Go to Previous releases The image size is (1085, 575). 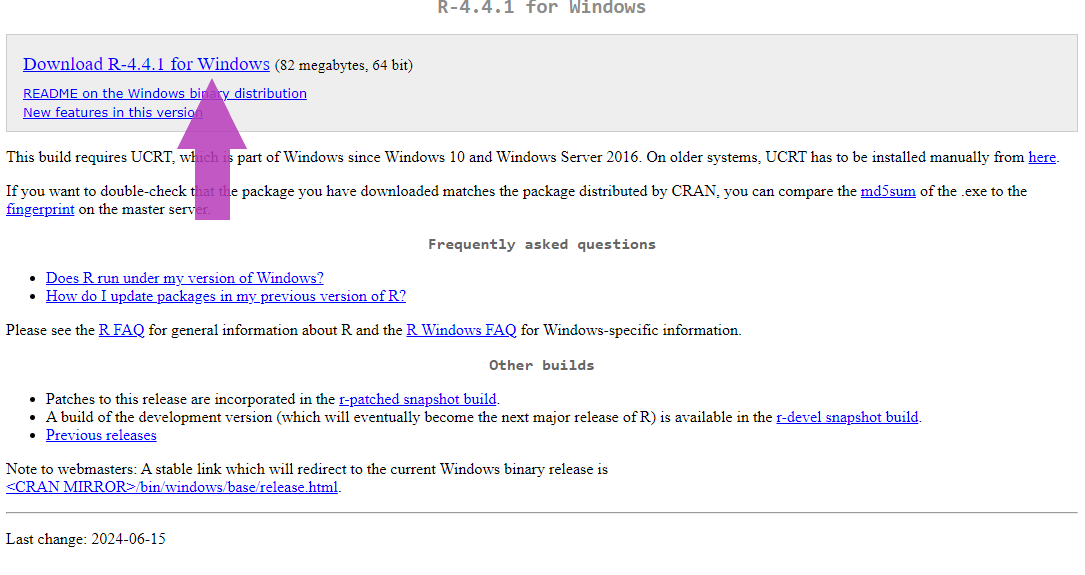coord(101,435)
